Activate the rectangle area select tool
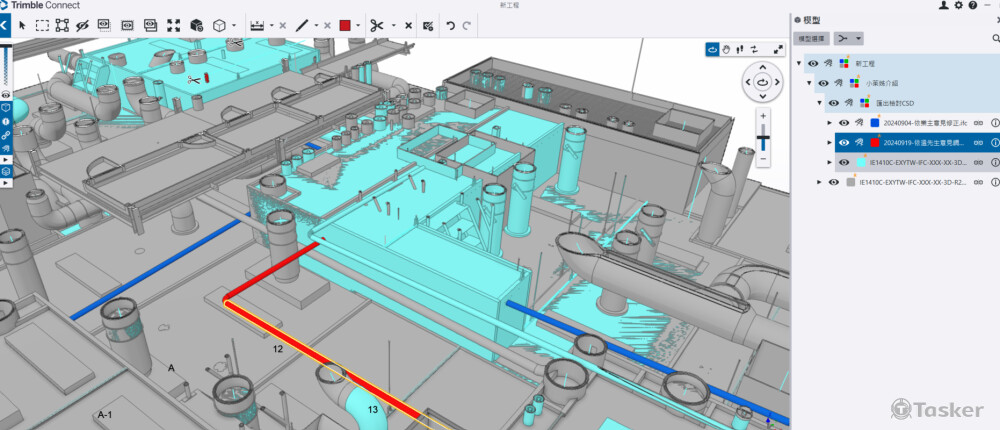Viewport: 1000px width, 430px height. (43, 25)
